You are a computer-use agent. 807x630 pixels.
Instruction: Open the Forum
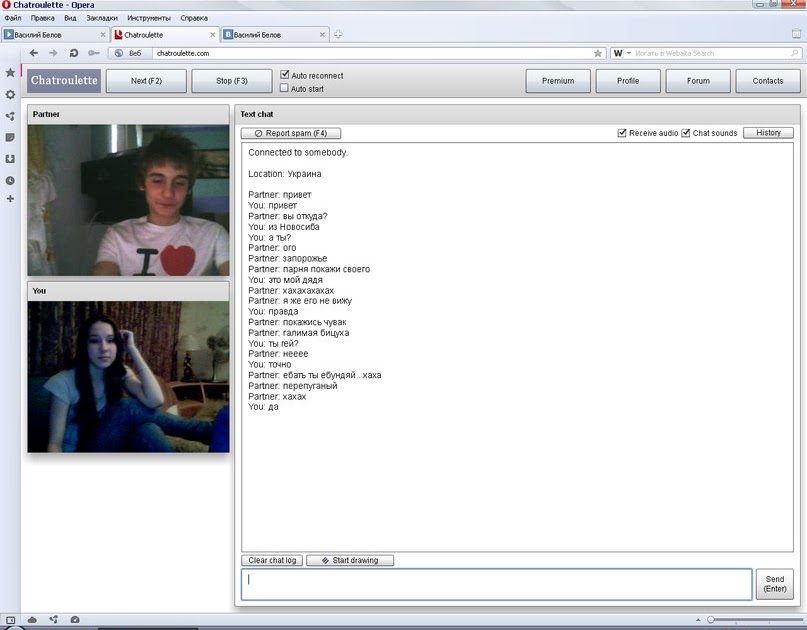tap(698, 81)
